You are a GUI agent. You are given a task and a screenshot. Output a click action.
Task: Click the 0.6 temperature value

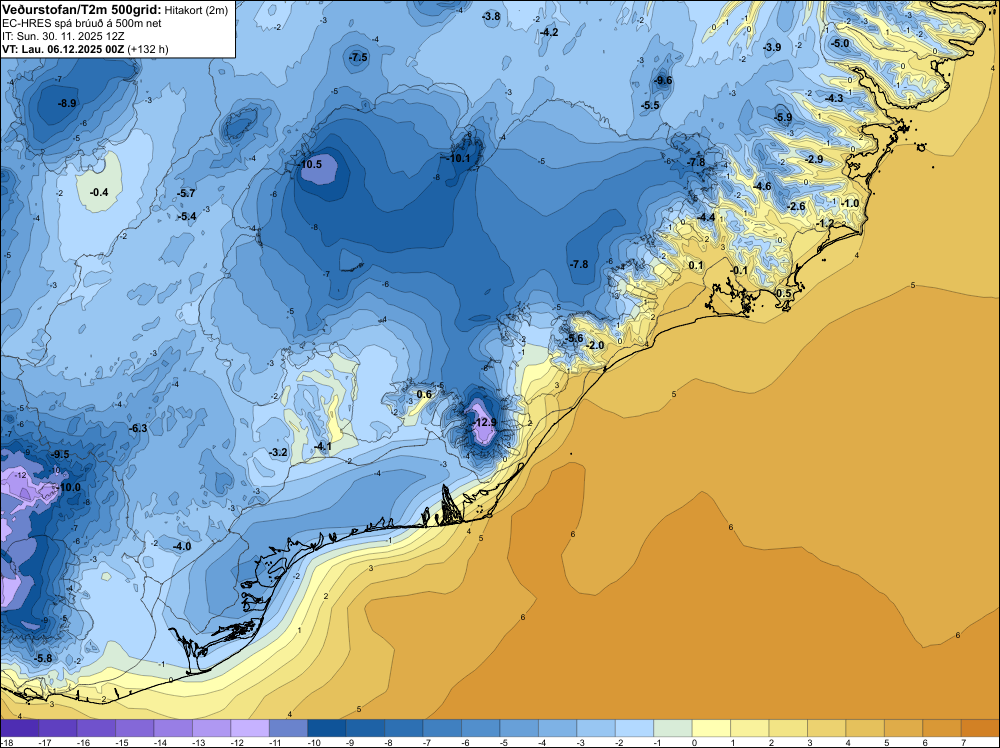pyautogui.click(x=424, y=395)
